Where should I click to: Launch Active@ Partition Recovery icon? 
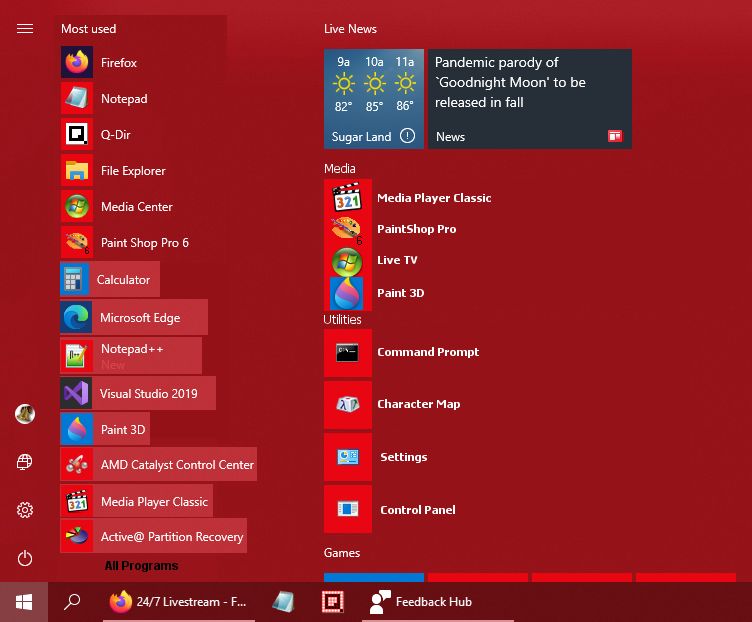(x=77, y=536)
